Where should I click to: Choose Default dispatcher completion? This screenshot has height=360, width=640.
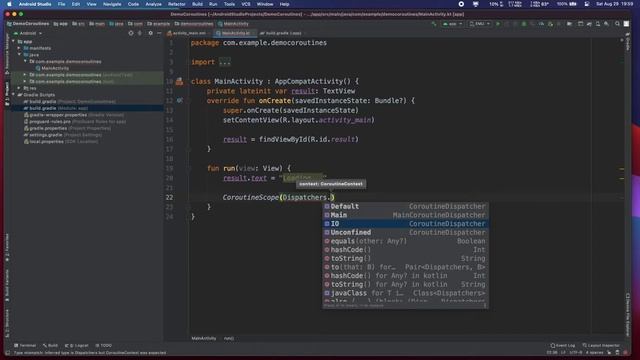tap(405, 207)
